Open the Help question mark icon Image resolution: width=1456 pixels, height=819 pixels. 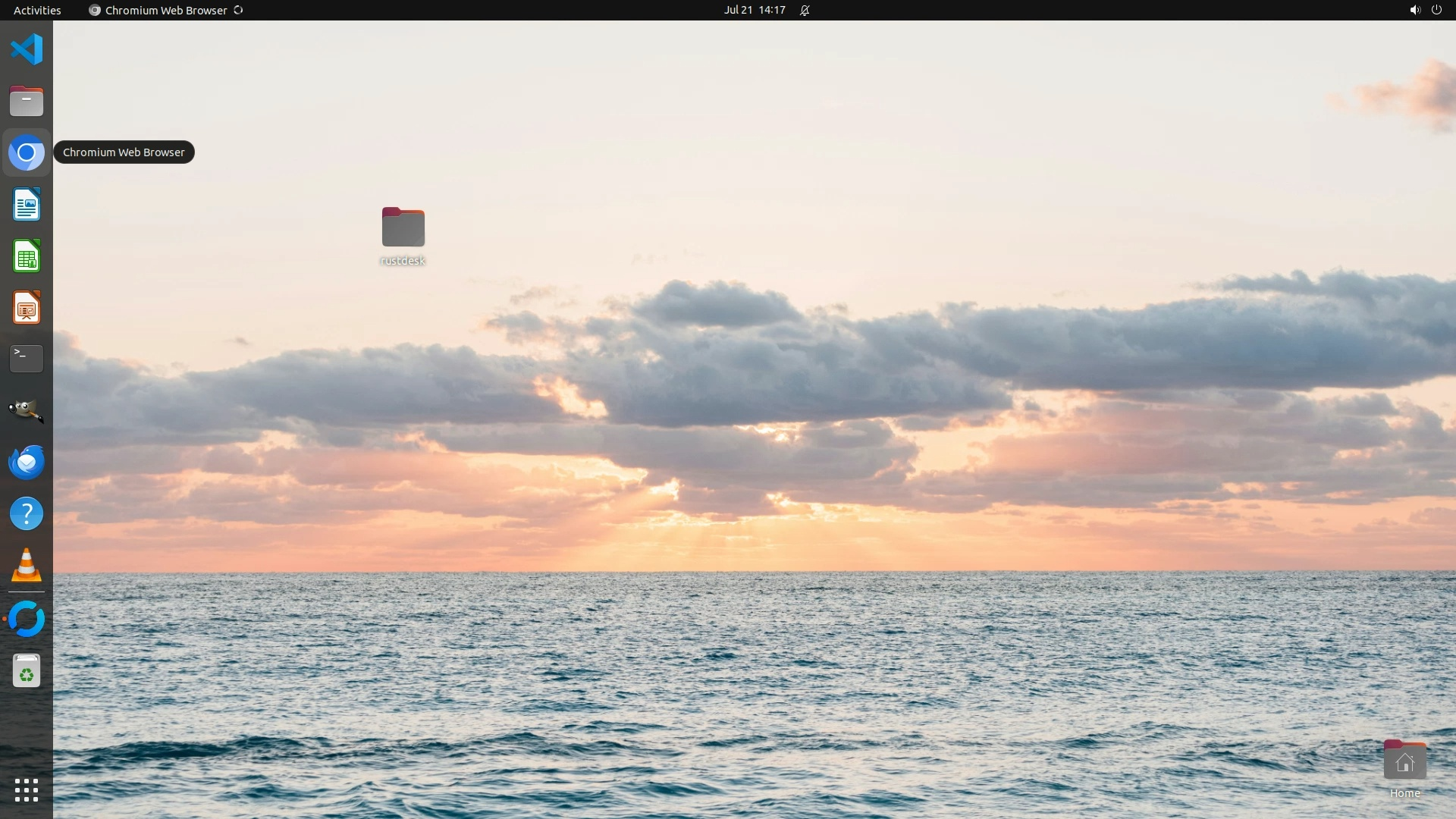coord(27,514)
